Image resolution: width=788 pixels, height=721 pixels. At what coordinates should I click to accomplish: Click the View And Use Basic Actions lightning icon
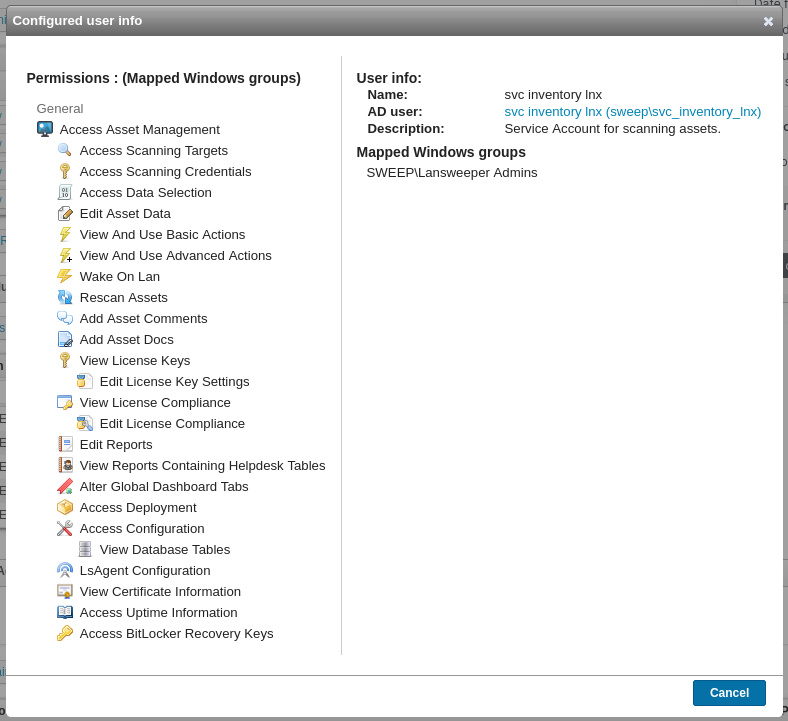65,235
